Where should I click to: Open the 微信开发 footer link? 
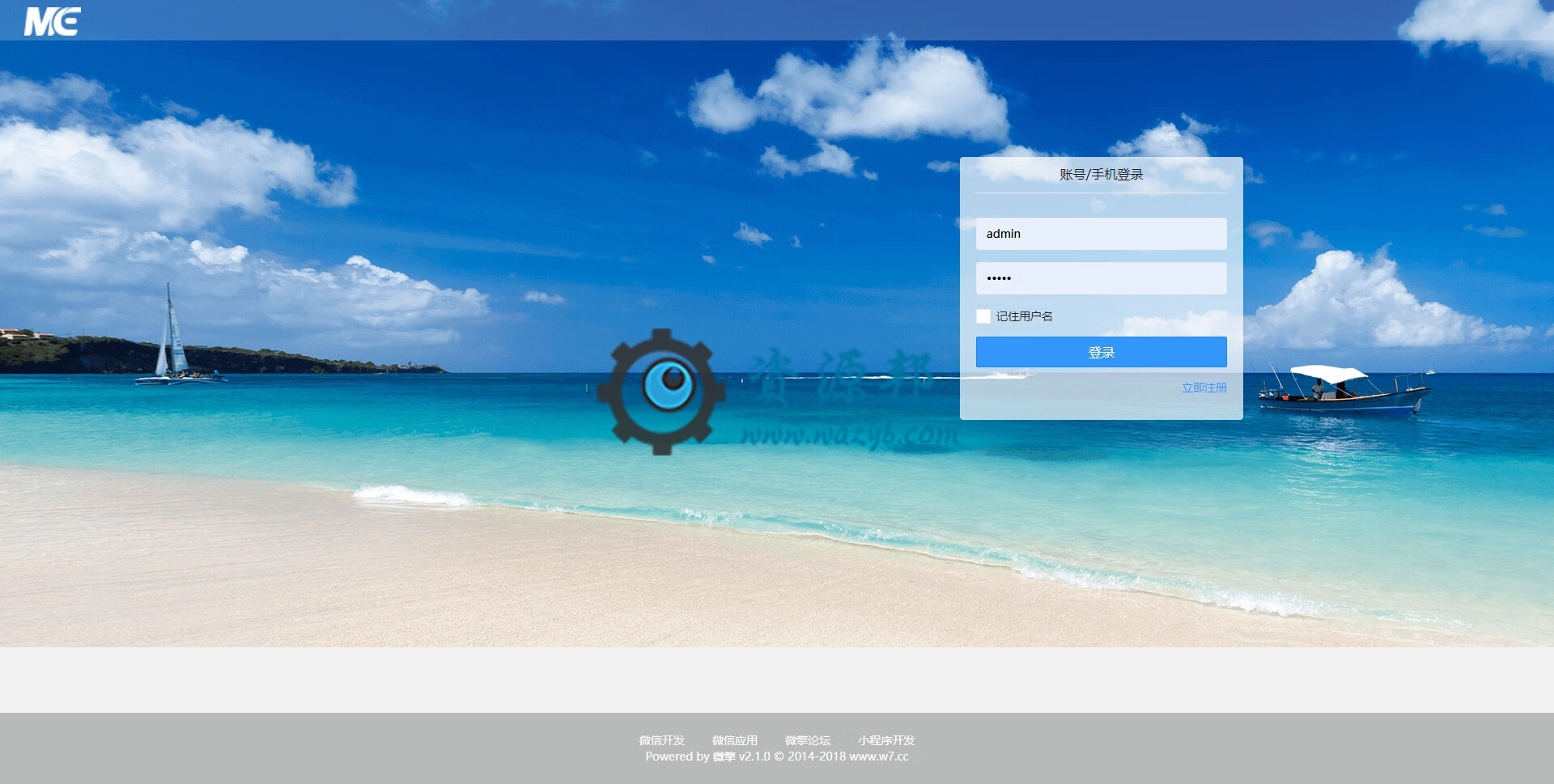[661, 740]
